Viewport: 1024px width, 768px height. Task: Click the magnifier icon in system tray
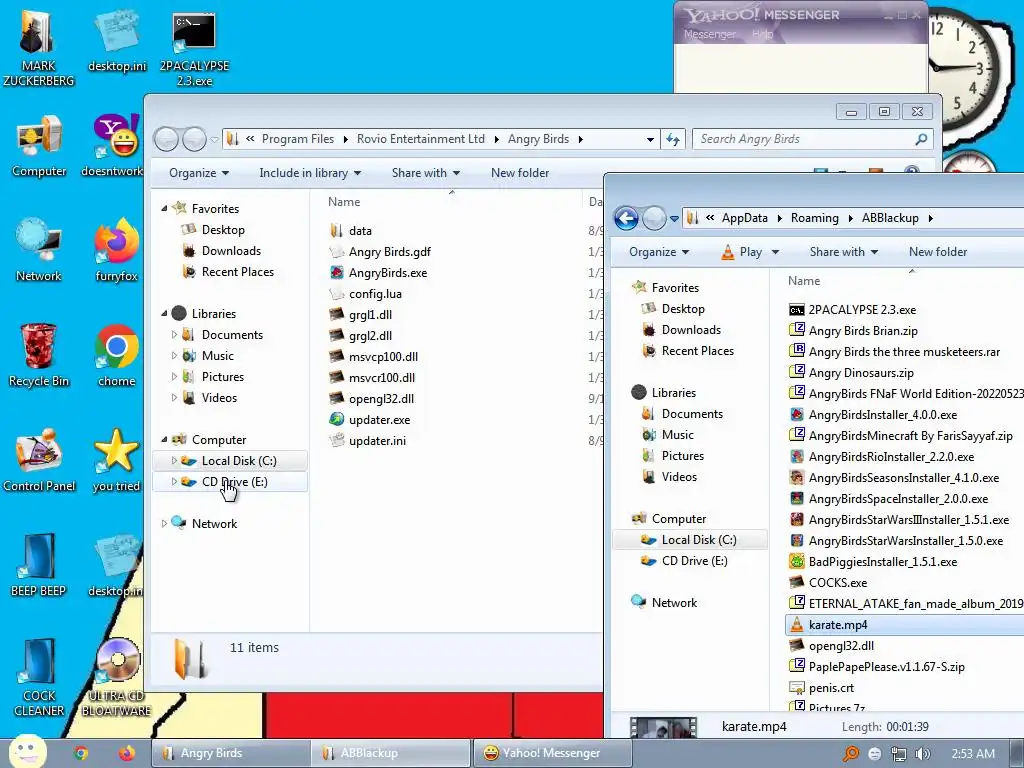pyautogui.click(x=850, y=754)
